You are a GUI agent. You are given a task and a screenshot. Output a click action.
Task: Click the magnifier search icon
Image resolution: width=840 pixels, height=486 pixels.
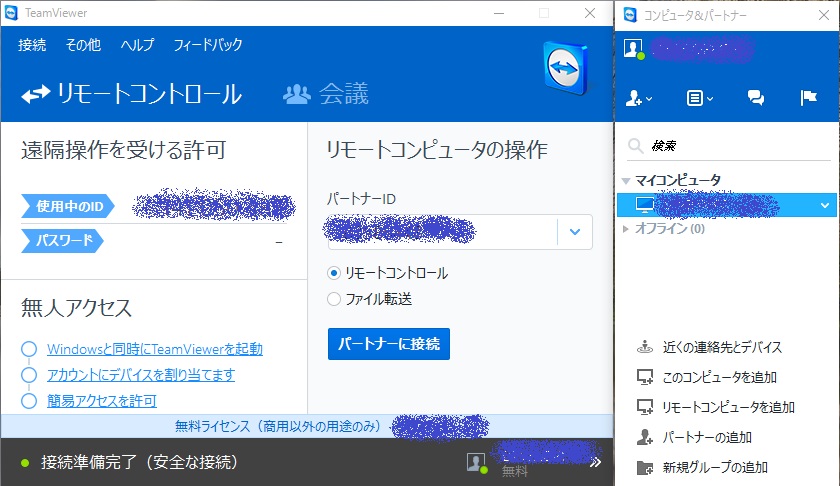635,146
